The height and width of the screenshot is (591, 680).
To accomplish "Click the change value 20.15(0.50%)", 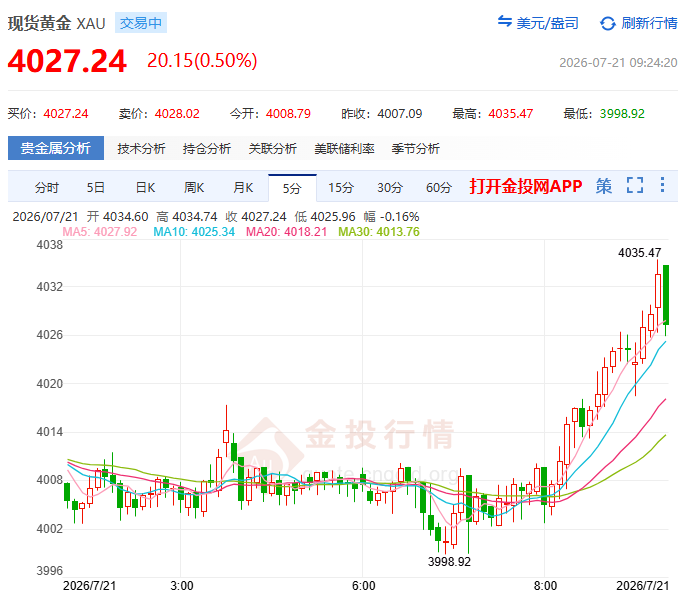I will pos(202,61).
